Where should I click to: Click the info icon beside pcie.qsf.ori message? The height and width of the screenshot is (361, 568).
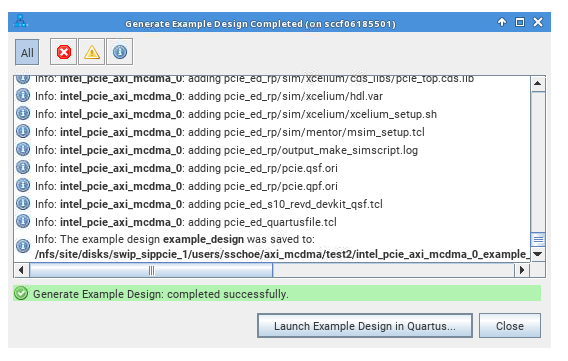[23, 168]
